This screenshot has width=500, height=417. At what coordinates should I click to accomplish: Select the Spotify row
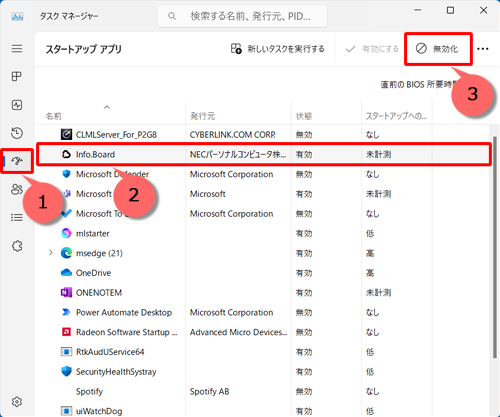tap(263, 391)
